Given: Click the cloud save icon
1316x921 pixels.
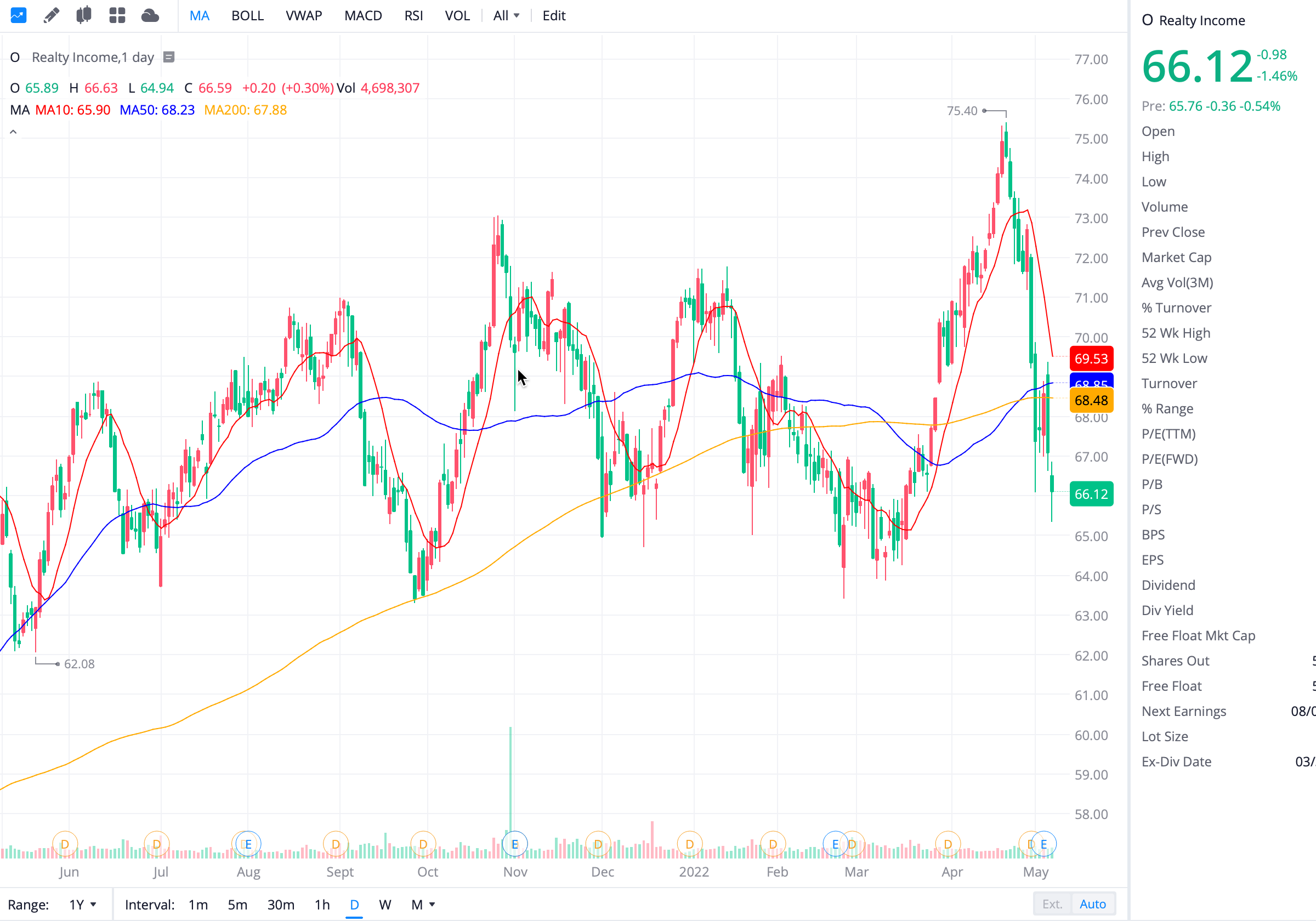Looking at the screenshot, I should 150,15.
